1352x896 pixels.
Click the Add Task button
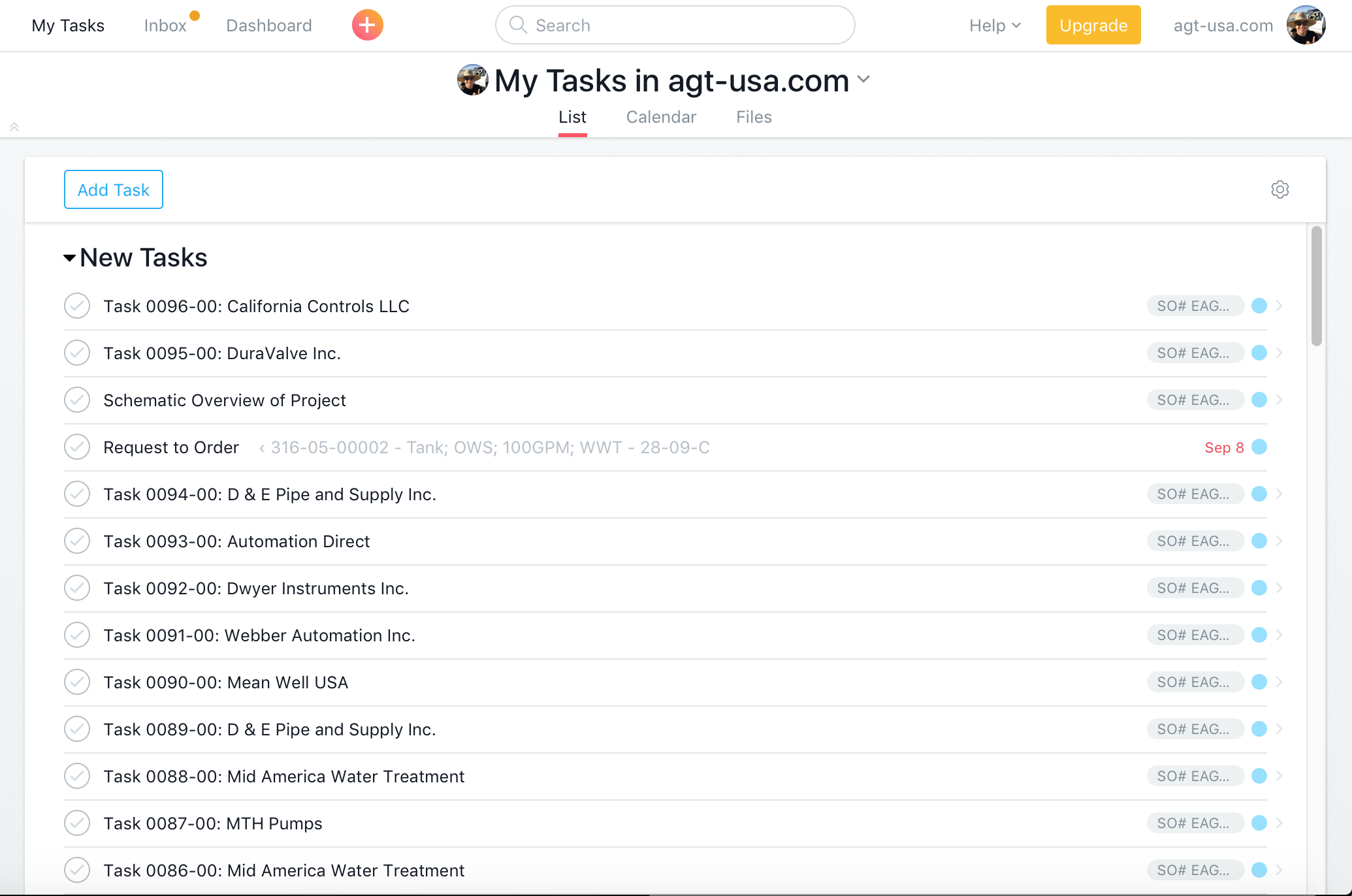[114, 189]
